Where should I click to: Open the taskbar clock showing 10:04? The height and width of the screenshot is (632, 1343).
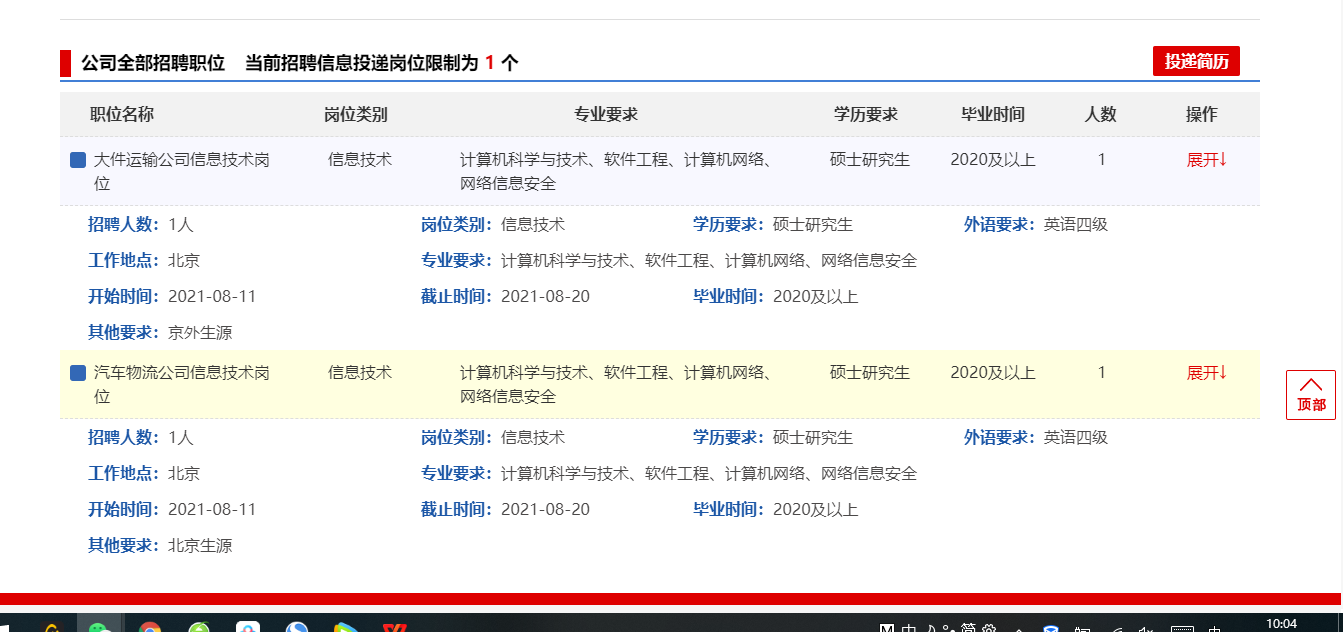tap(1281, 624)
